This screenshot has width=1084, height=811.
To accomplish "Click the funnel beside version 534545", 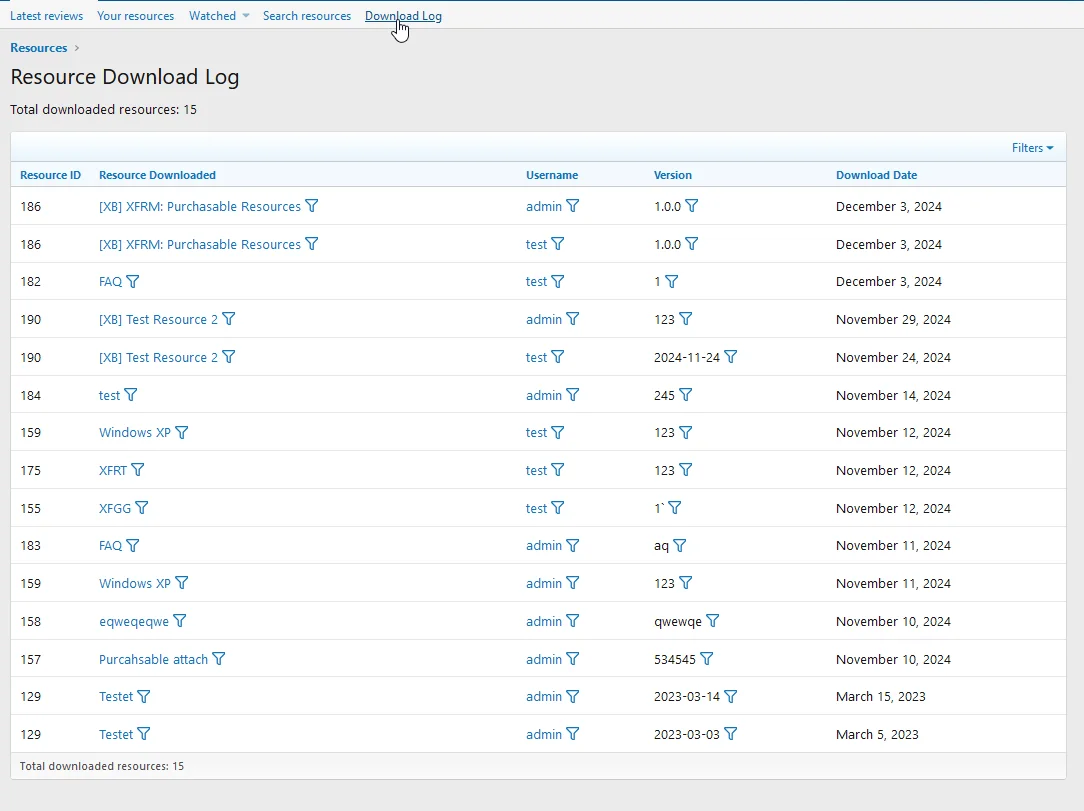I will click(x=708, y=659).
